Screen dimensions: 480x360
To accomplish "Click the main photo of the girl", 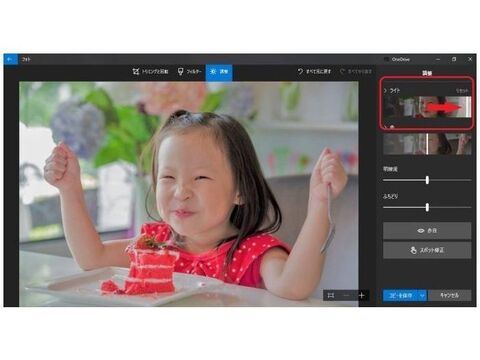I will [189, 194].
